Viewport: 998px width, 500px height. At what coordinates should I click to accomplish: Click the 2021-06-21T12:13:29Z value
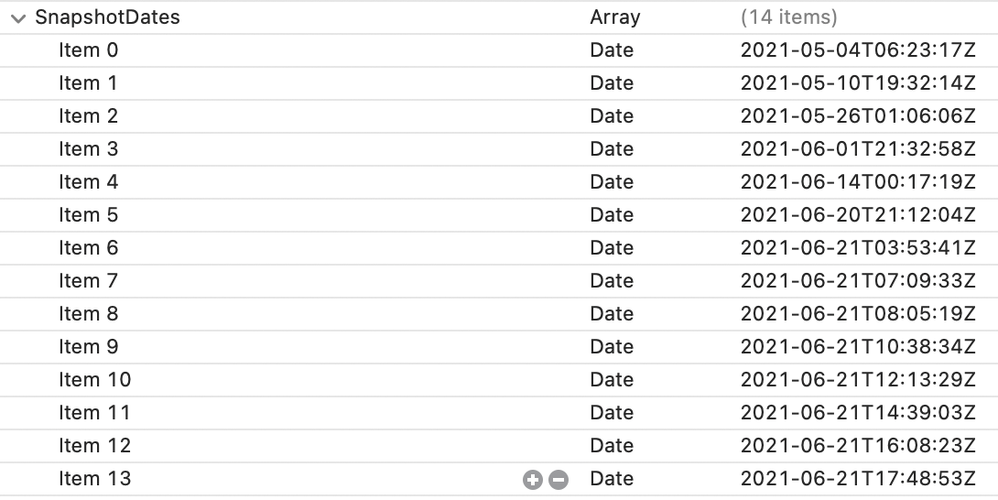pos(858,380)
